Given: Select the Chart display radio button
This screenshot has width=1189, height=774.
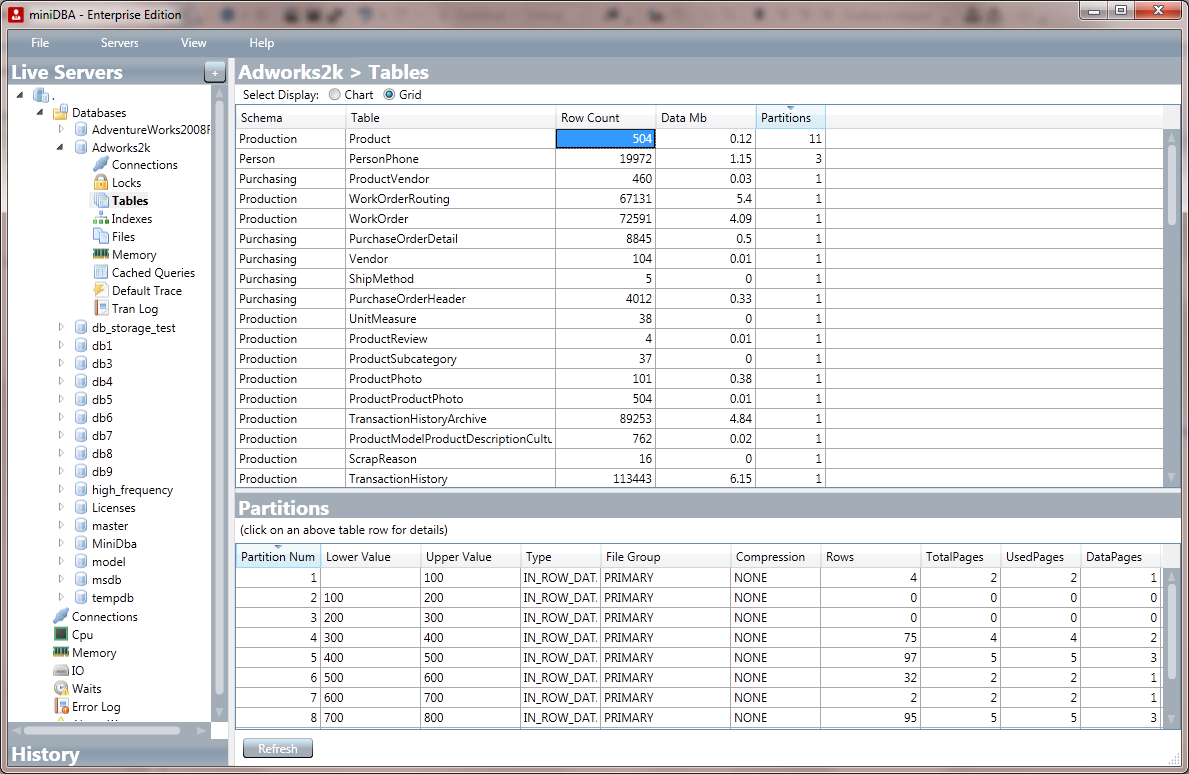Looking at the screenshot, I should coord(334,95).
